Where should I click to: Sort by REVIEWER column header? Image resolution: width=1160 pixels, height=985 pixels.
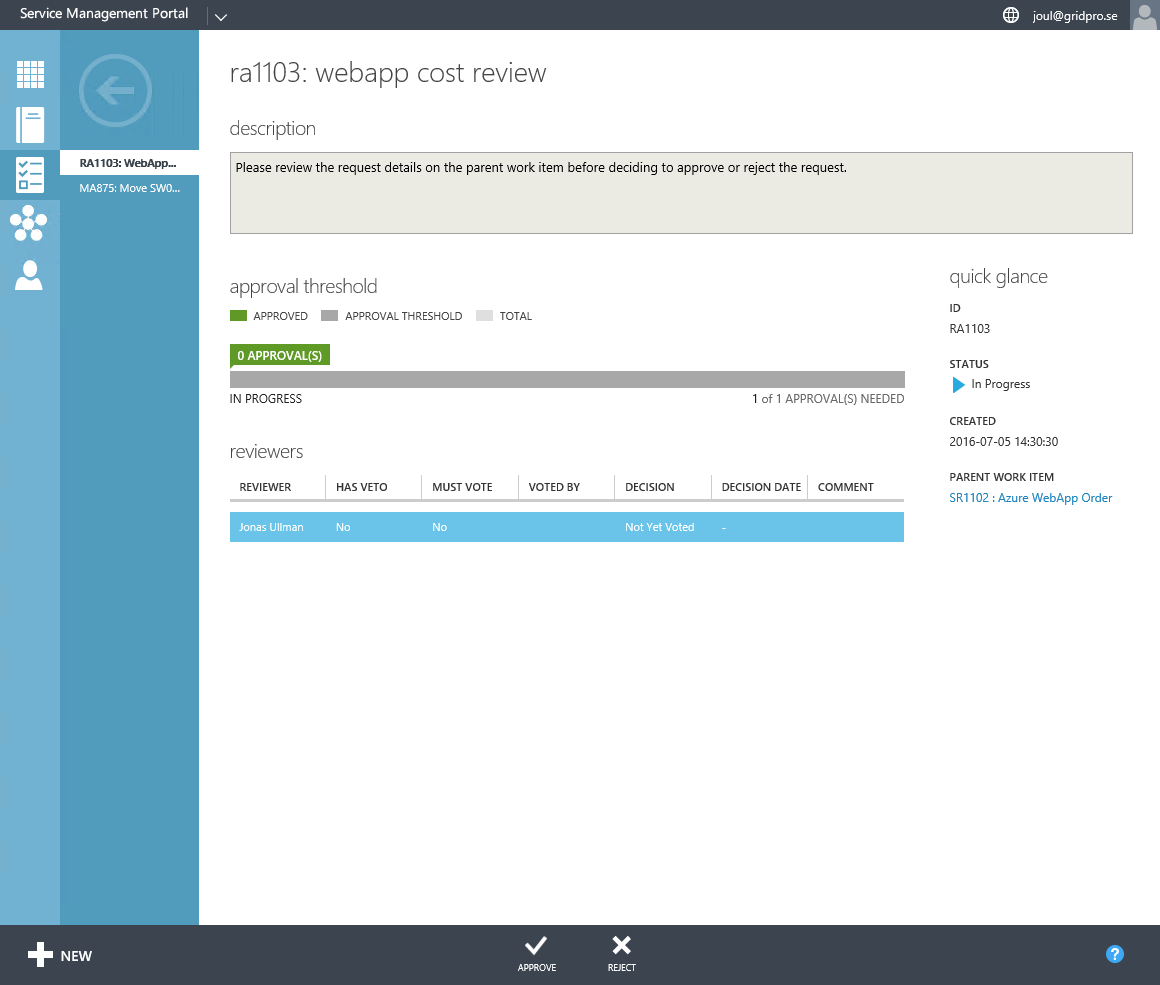[265, 487]
